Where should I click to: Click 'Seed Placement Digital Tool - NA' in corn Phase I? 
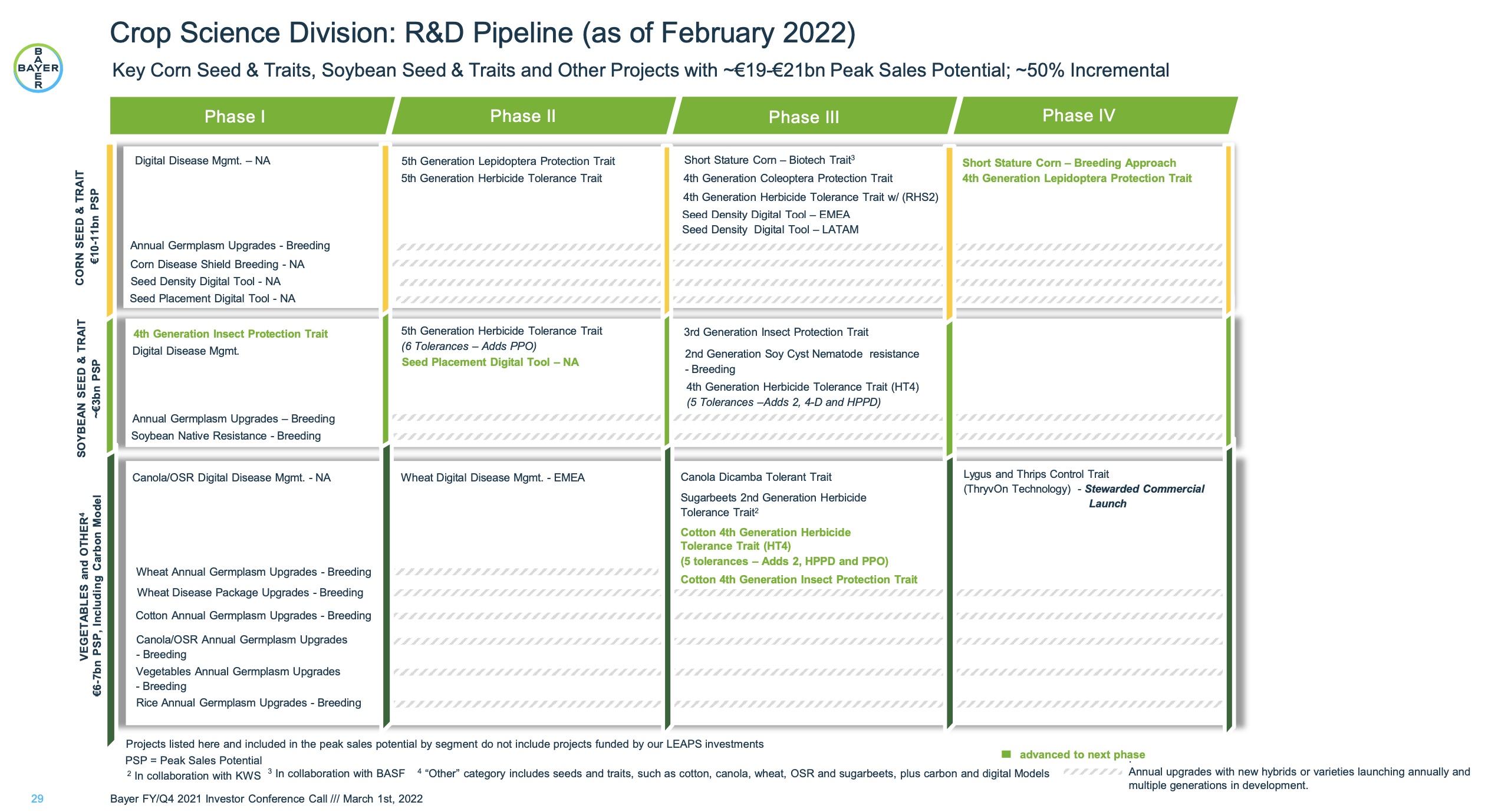point(212,298)
